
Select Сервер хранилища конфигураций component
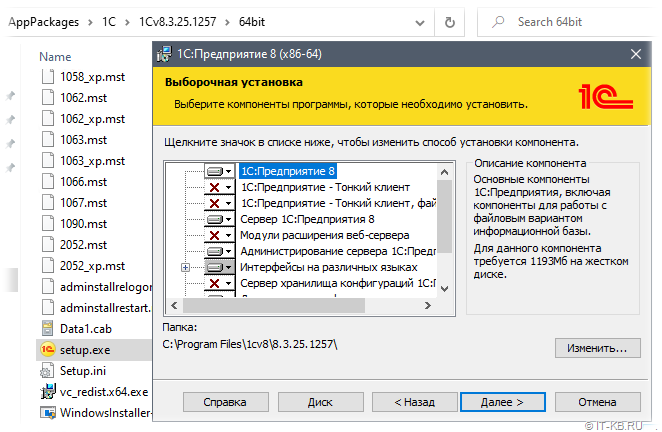pos(338,283)
